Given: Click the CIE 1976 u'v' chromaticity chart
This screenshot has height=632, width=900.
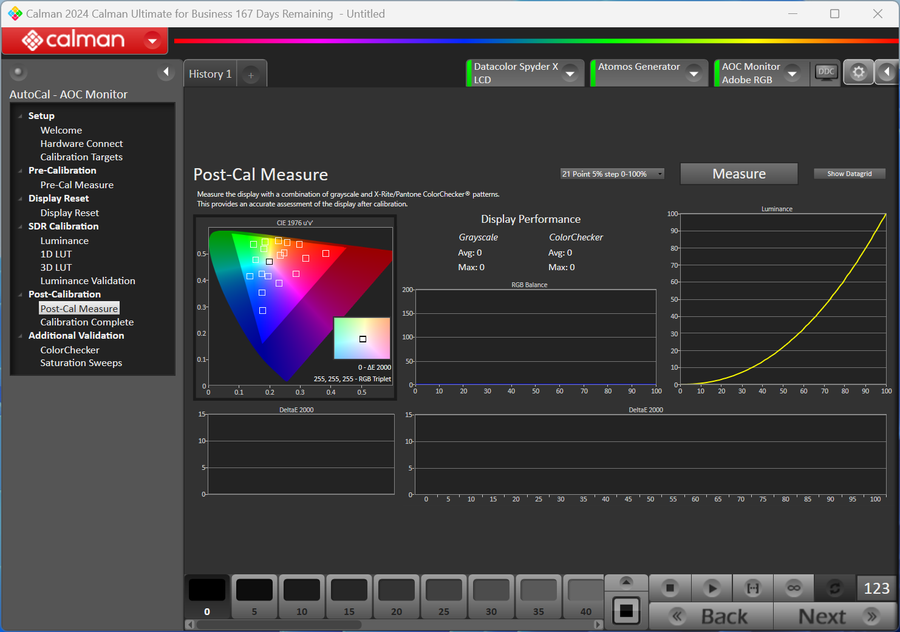Looking at the screenshot, I should [x=295, y=307].
